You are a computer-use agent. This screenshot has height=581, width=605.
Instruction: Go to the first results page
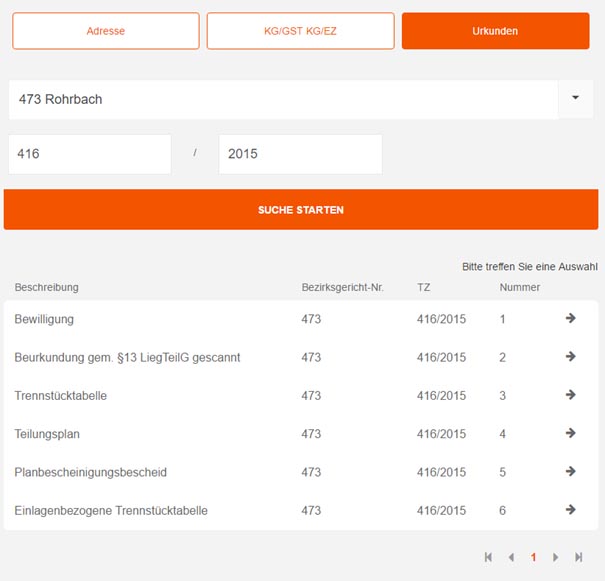tap(488, 557)
